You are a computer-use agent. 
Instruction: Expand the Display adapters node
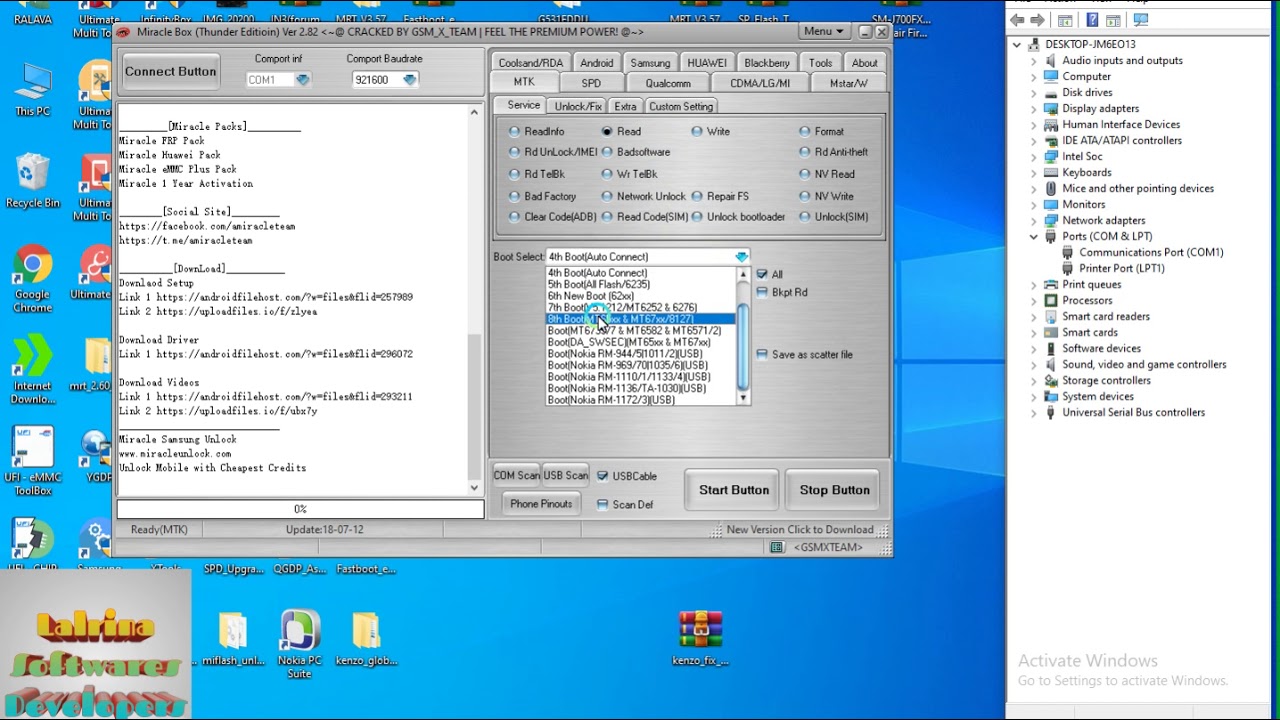1034,108
